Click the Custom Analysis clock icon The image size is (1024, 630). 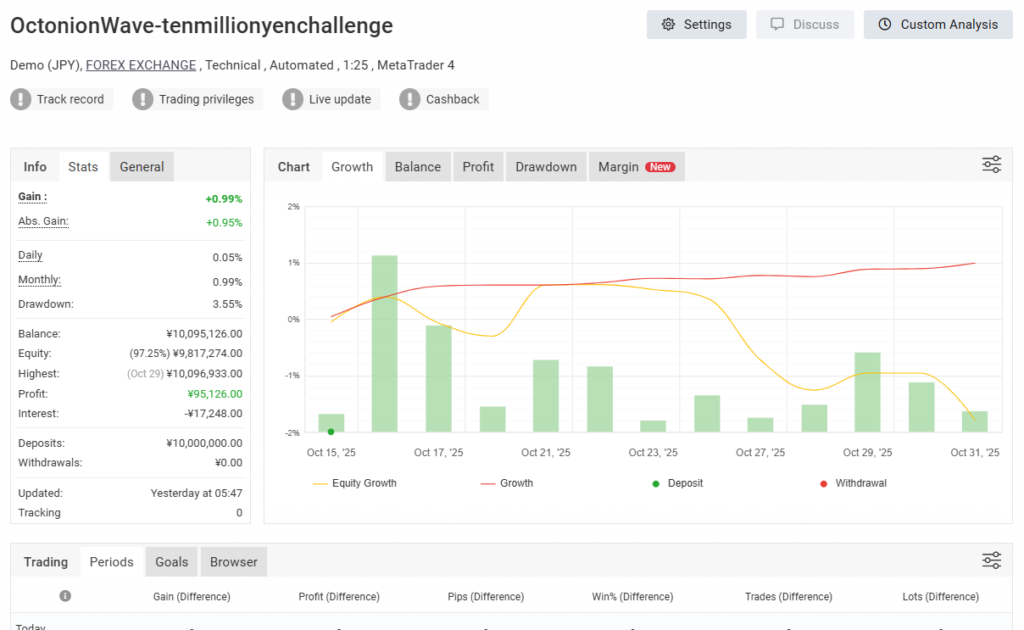tap(885, 25)
